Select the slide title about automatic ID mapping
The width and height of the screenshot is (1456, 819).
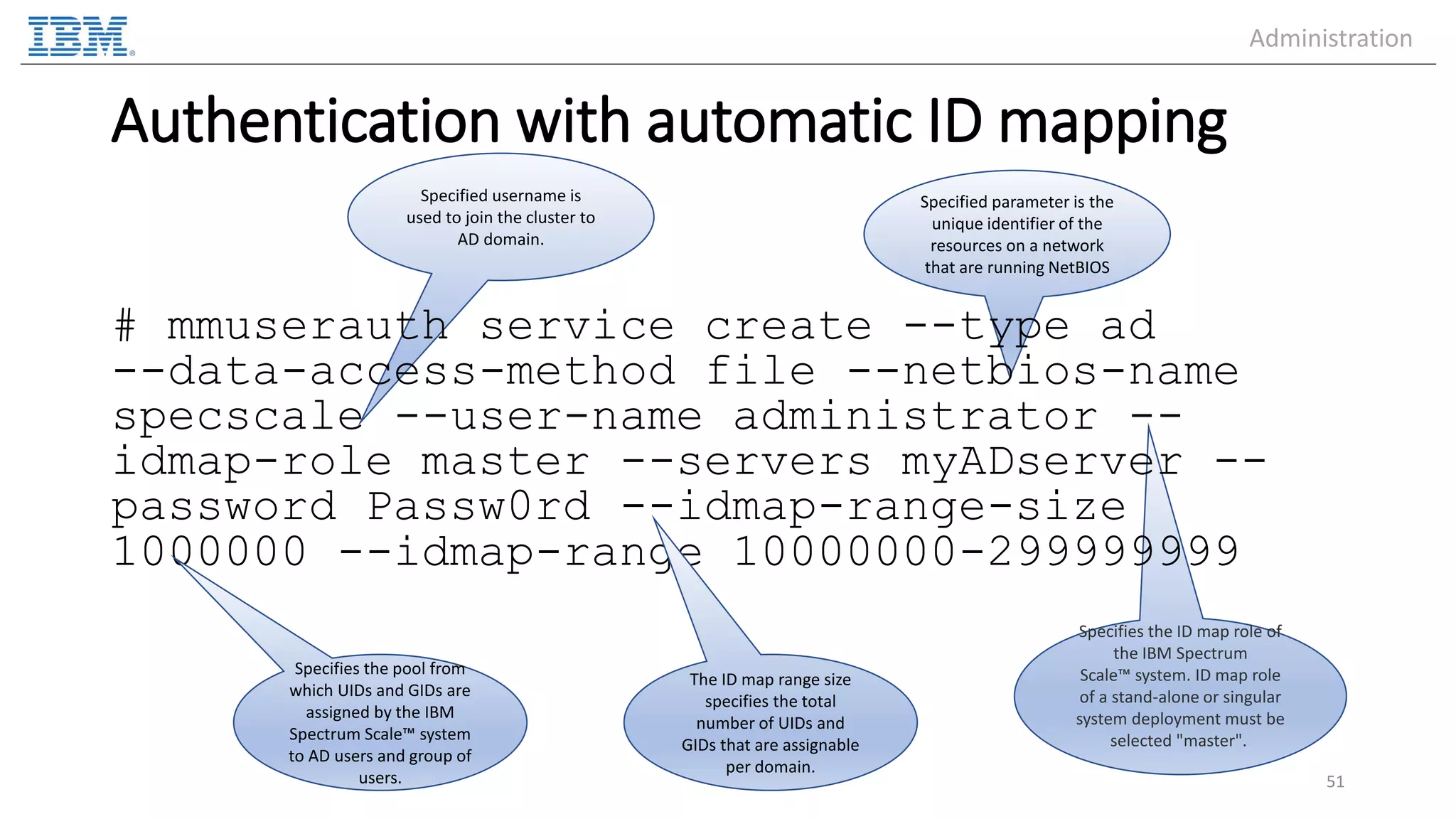point(668,122)
